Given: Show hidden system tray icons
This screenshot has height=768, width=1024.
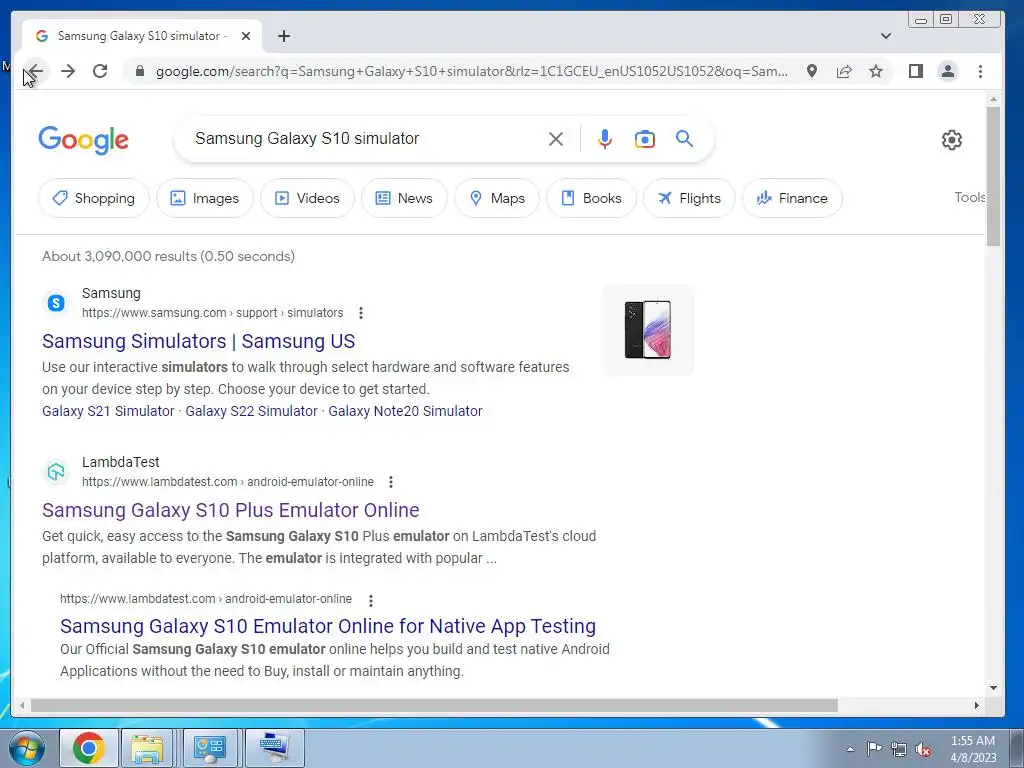Looking at the screenshot, I should coord(850,749).
